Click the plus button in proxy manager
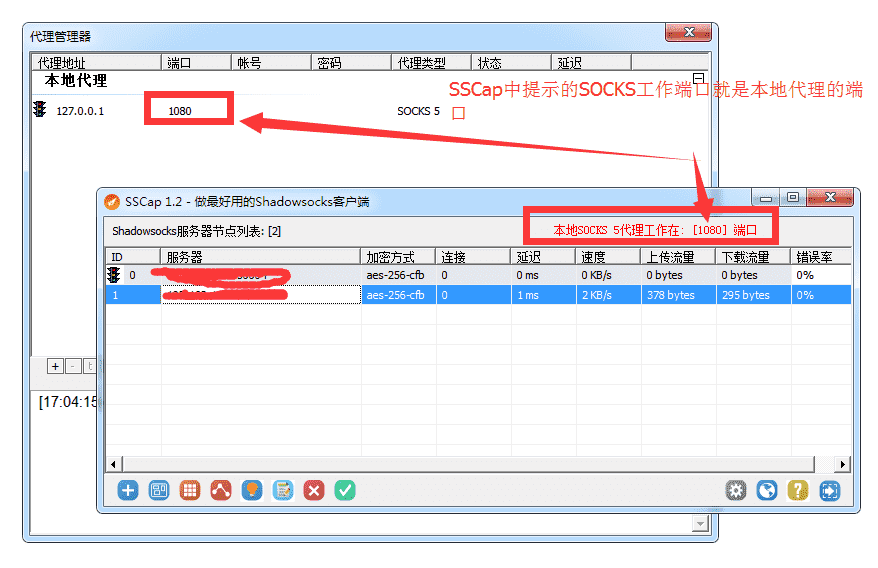The image size is (878, 568). click(56, 366)
